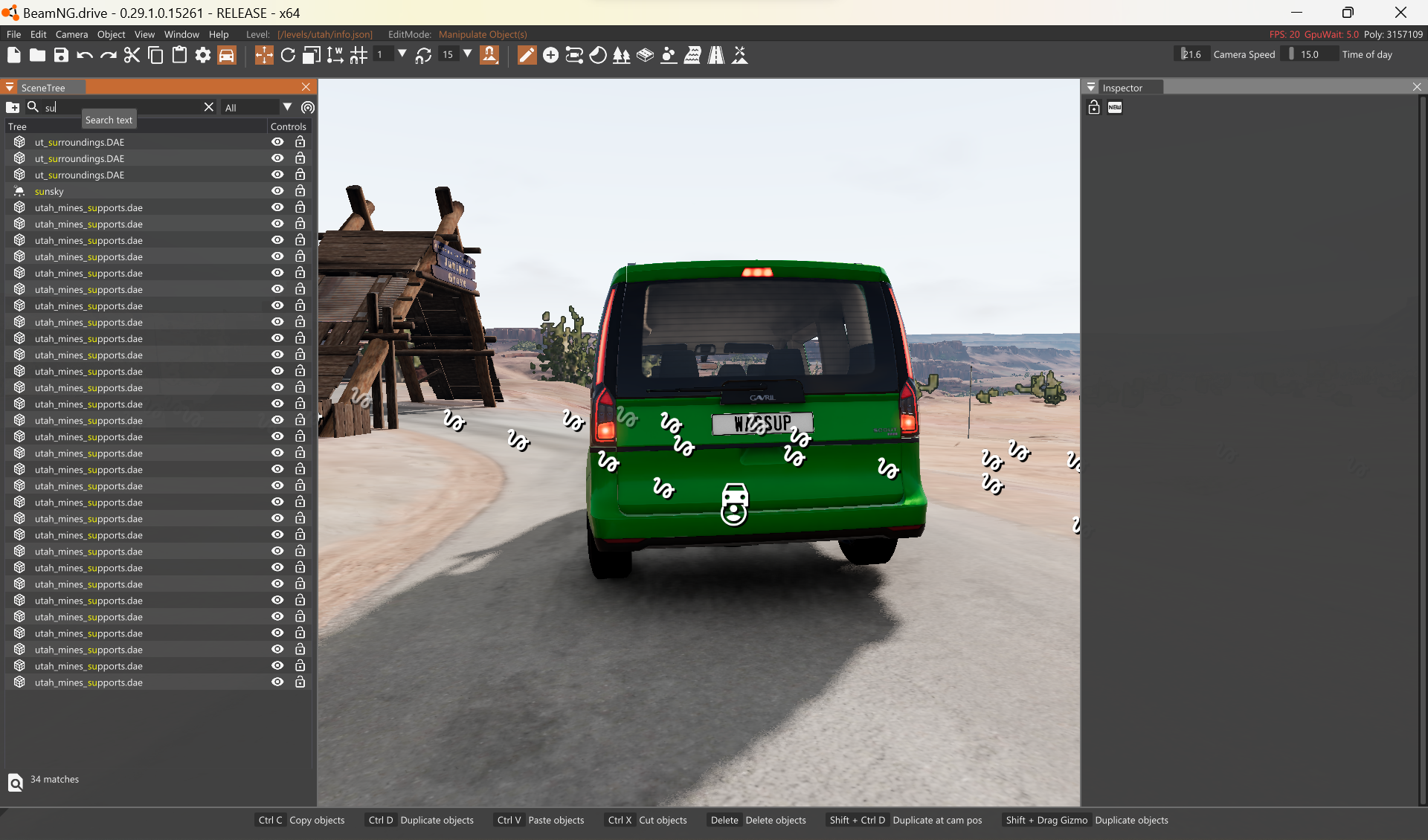Open grid snap size dropdown arrow
The height and width of the screenshot is (840, 1428).
[402, 54]
